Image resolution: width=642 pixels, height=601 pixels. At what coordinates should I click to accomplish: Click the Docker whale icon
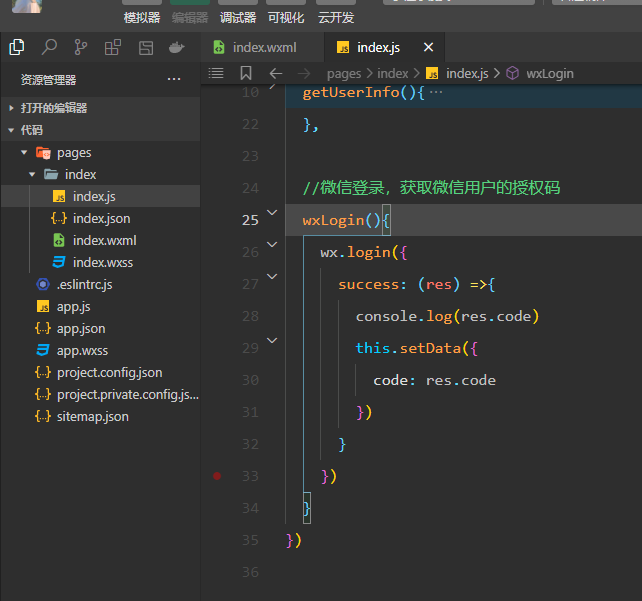(176, 47)
